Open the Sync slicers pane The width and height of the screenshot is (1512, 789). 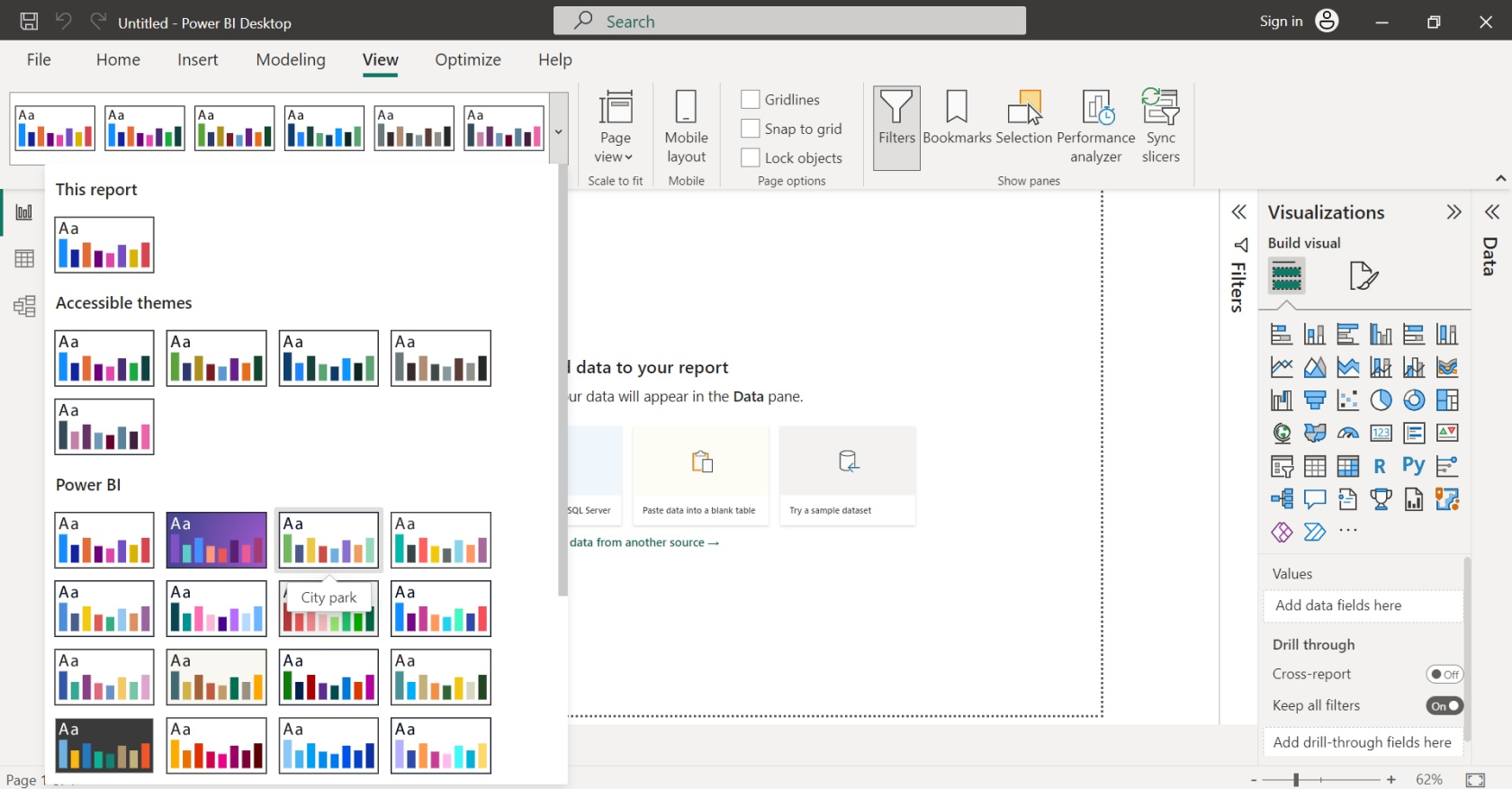[1161, 128]
